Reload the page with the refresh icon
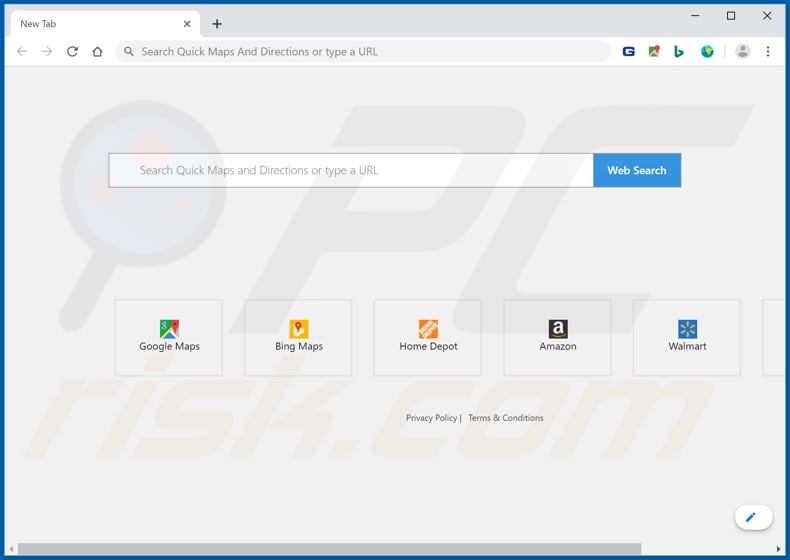The image size is (790, 560). pos(73,51)
